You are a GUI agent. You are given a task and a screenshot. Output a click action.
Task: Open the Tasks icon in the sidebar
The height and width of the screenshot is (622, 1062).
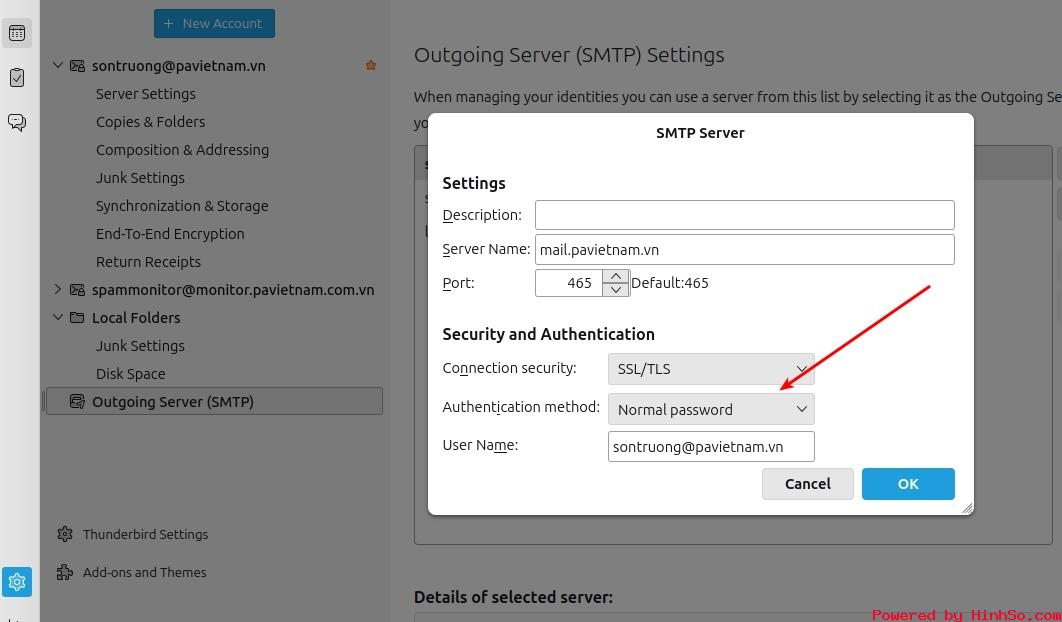pyautogui.click(x=17, y=77)
